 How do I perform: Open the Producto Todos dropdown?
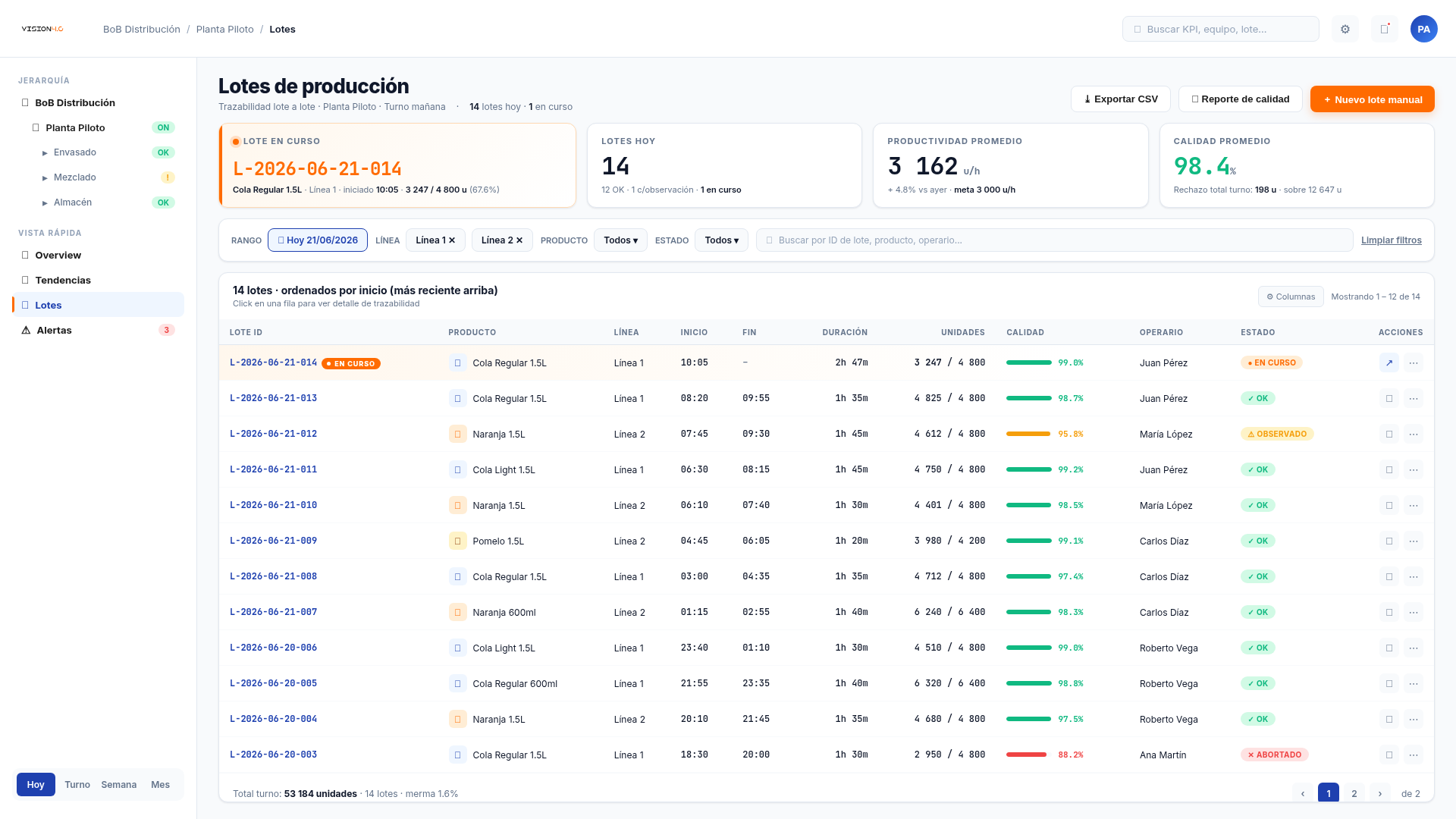pos(620,240)
